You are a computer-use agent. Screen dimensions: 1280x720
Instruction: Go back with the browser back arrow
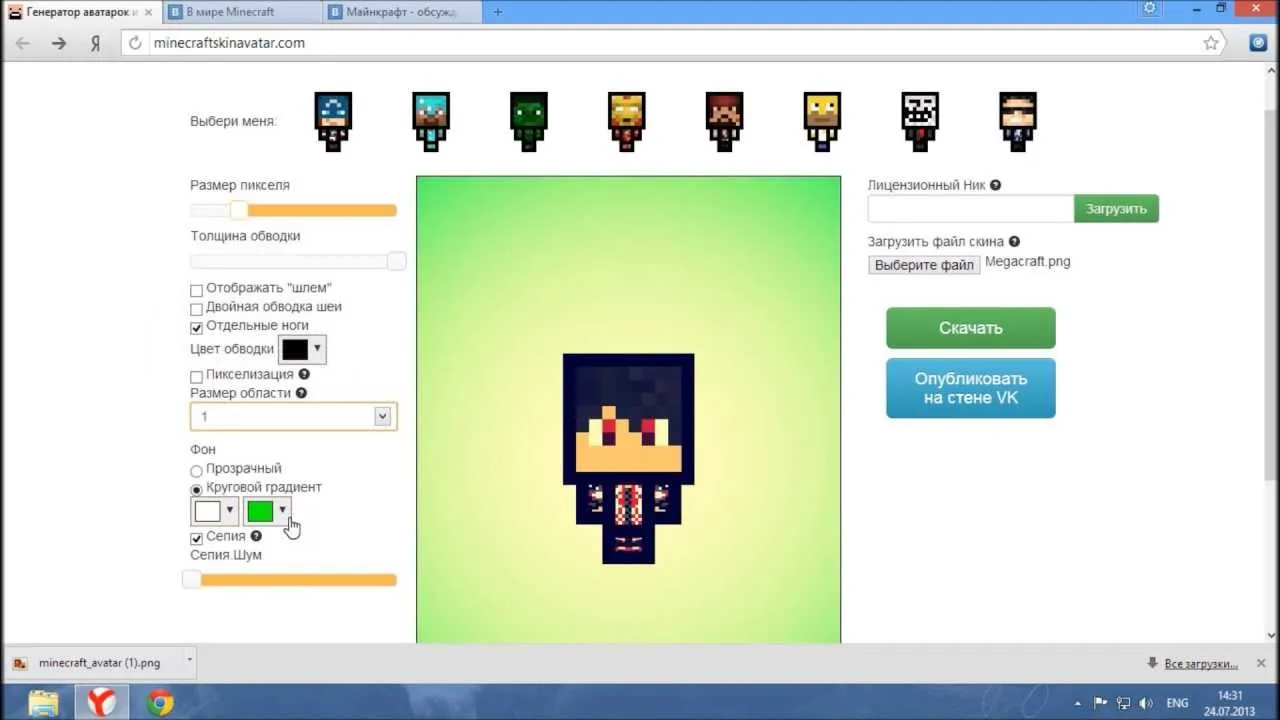[22, 43]
